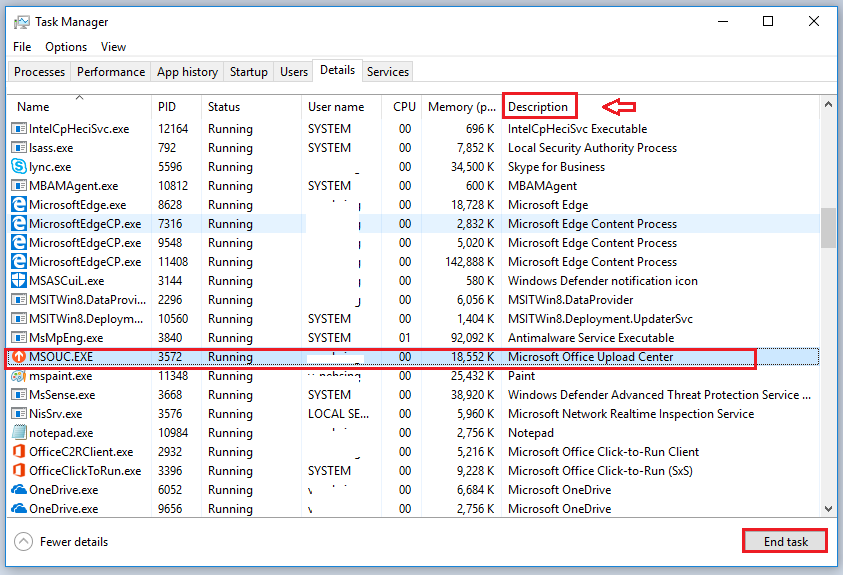The image size is (843, 575).
Task: Click the CPU value 01 for MsMpEng.exe
Action: coord(405,338)
